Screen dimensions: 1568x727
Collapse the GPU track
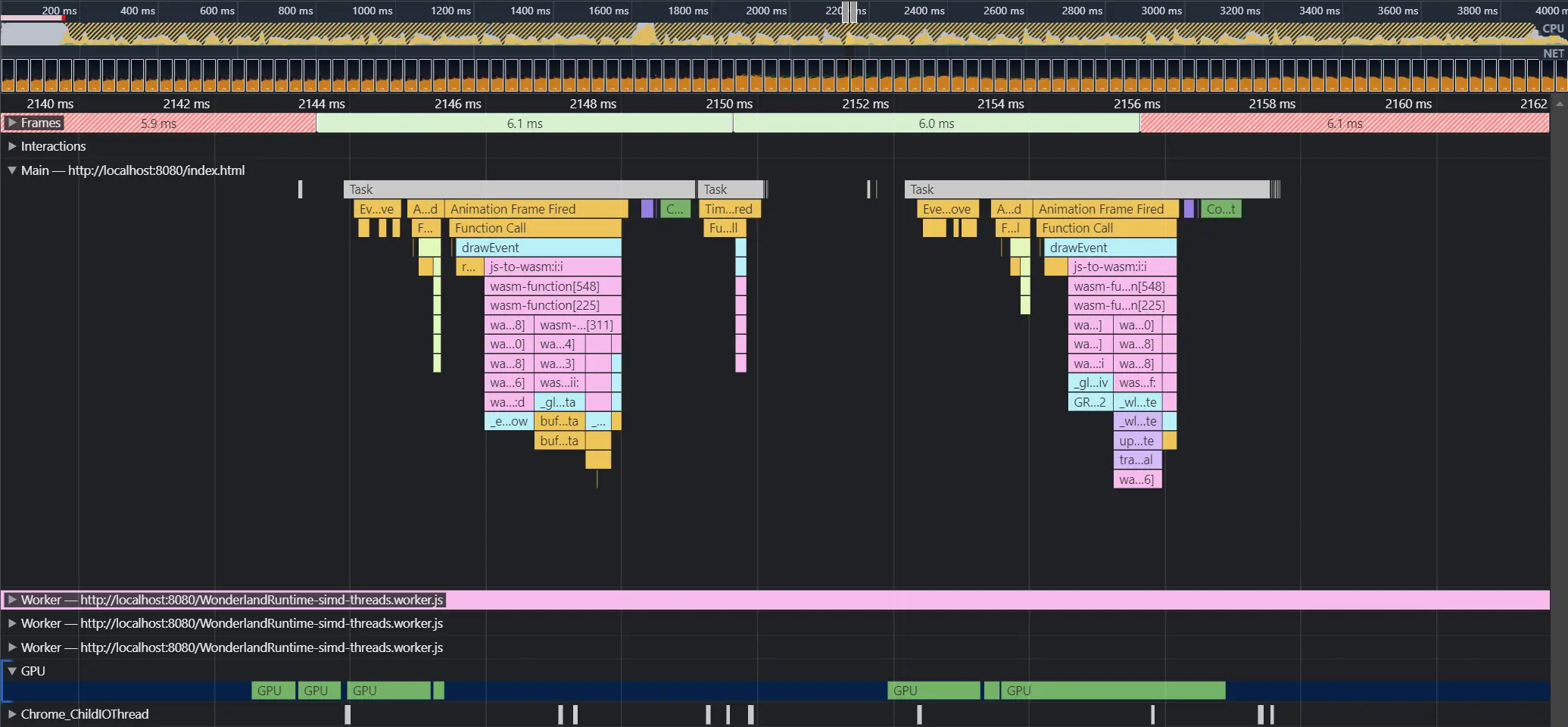[12, 671]
